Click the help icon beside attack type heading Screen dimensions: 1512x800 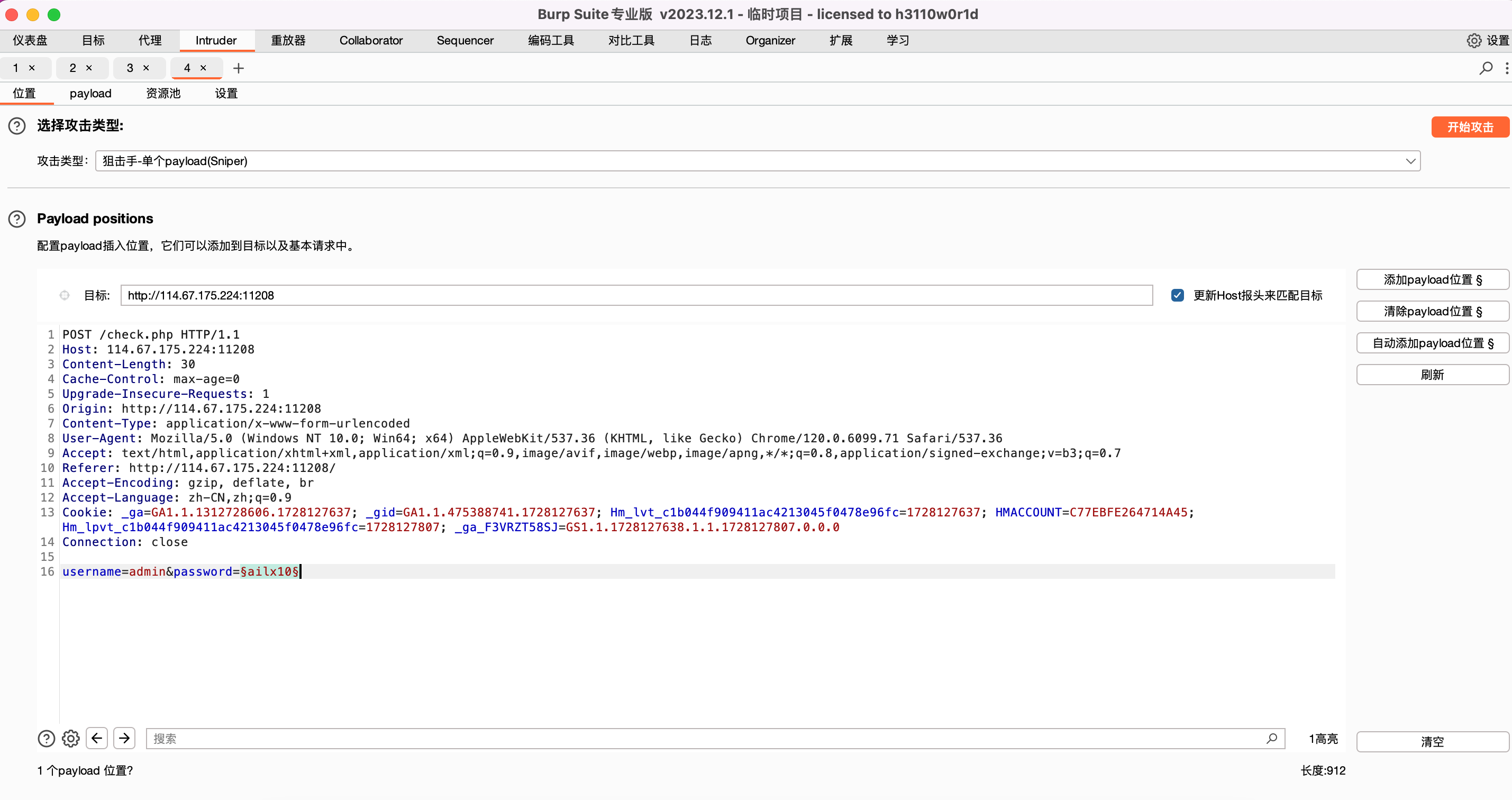[17, 125]
